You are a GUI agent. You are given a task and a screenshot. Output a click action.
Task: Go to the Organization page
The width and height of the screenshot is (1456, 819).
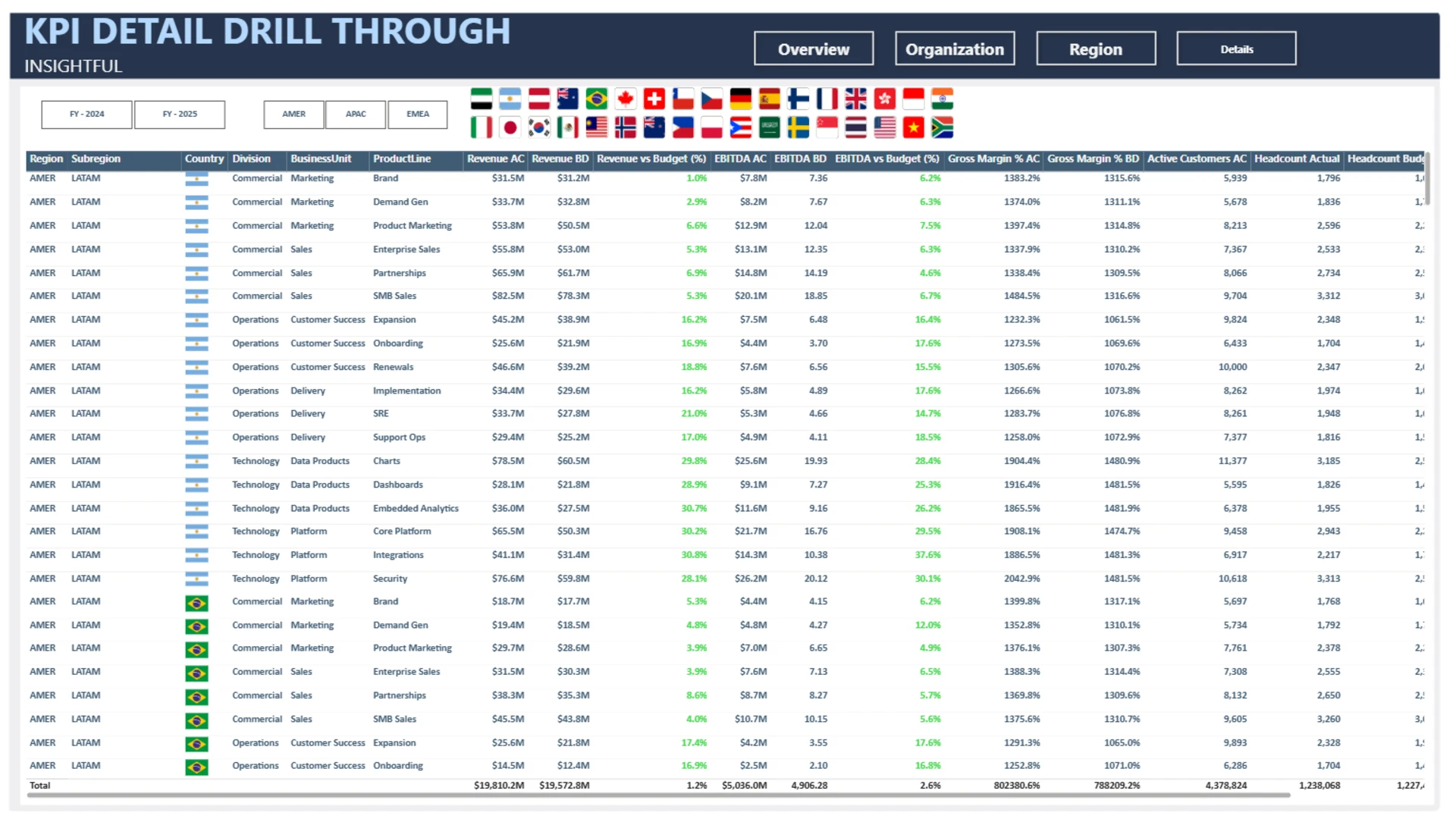coord(954,49)
